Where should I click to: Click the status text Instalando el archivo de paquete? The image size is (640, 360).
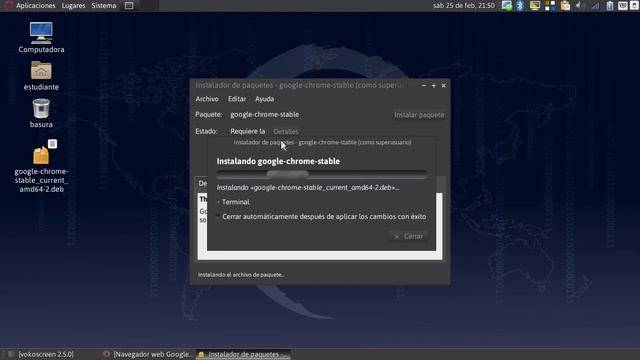241,275
